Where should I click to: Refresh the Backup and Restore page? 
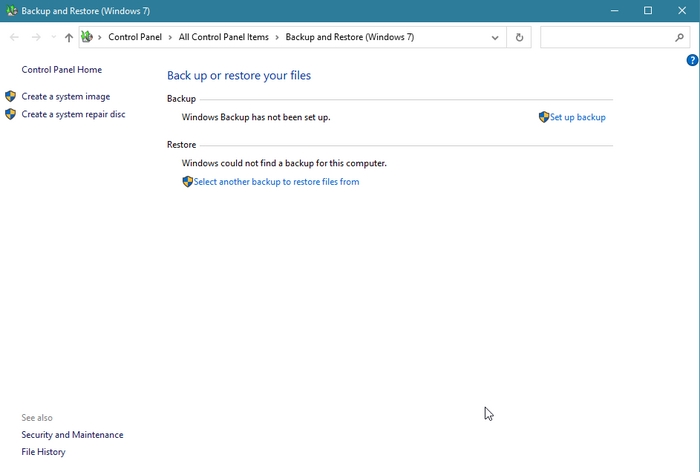[x=519, y=37]
